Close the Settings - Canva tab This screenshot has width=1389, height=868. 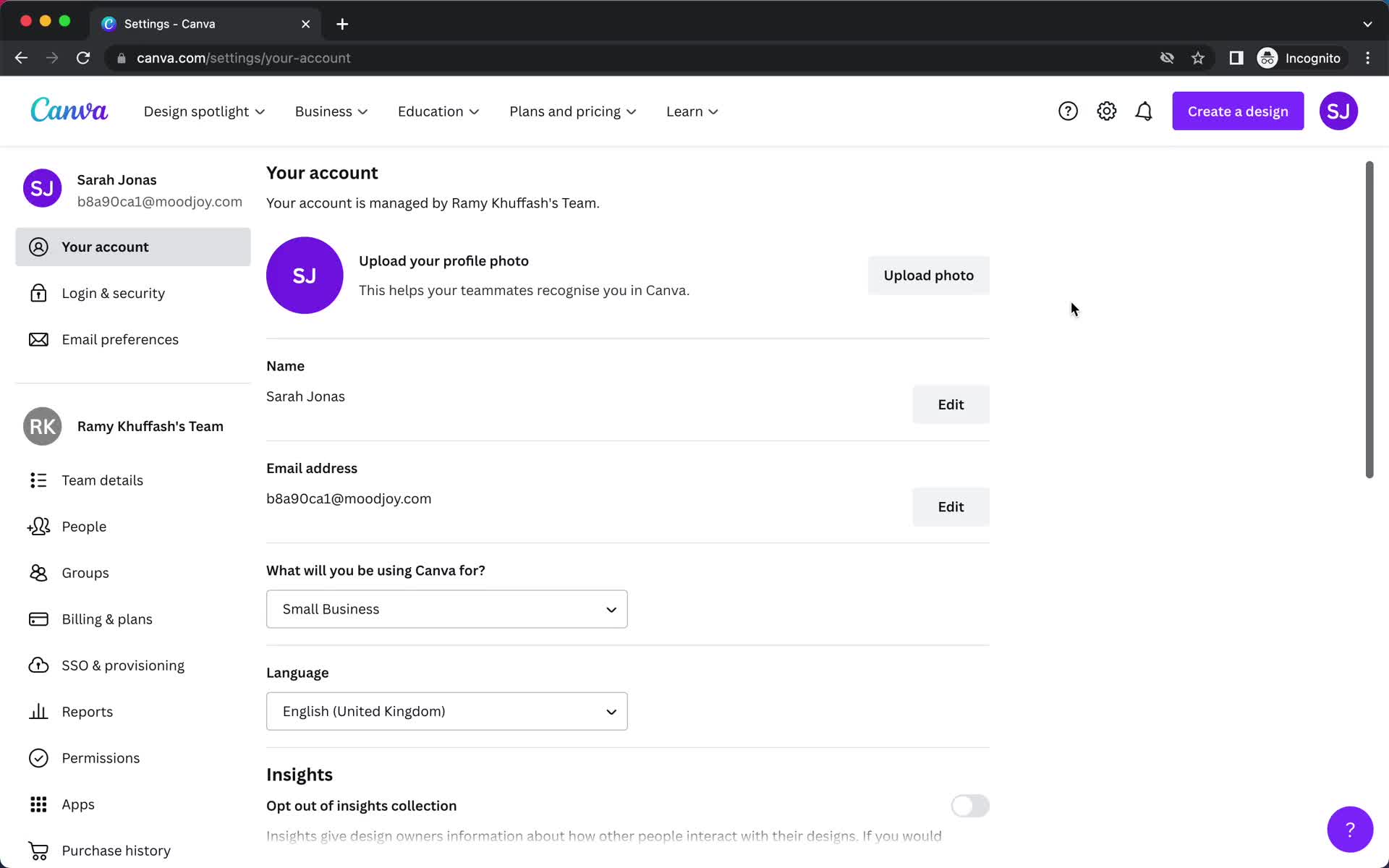point(305,24)
